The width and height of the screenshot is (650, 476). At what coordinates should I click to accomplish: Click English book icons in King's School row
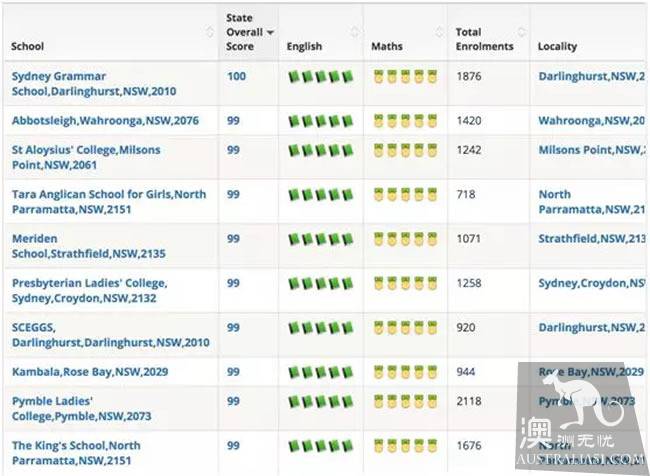coord(320,446)
